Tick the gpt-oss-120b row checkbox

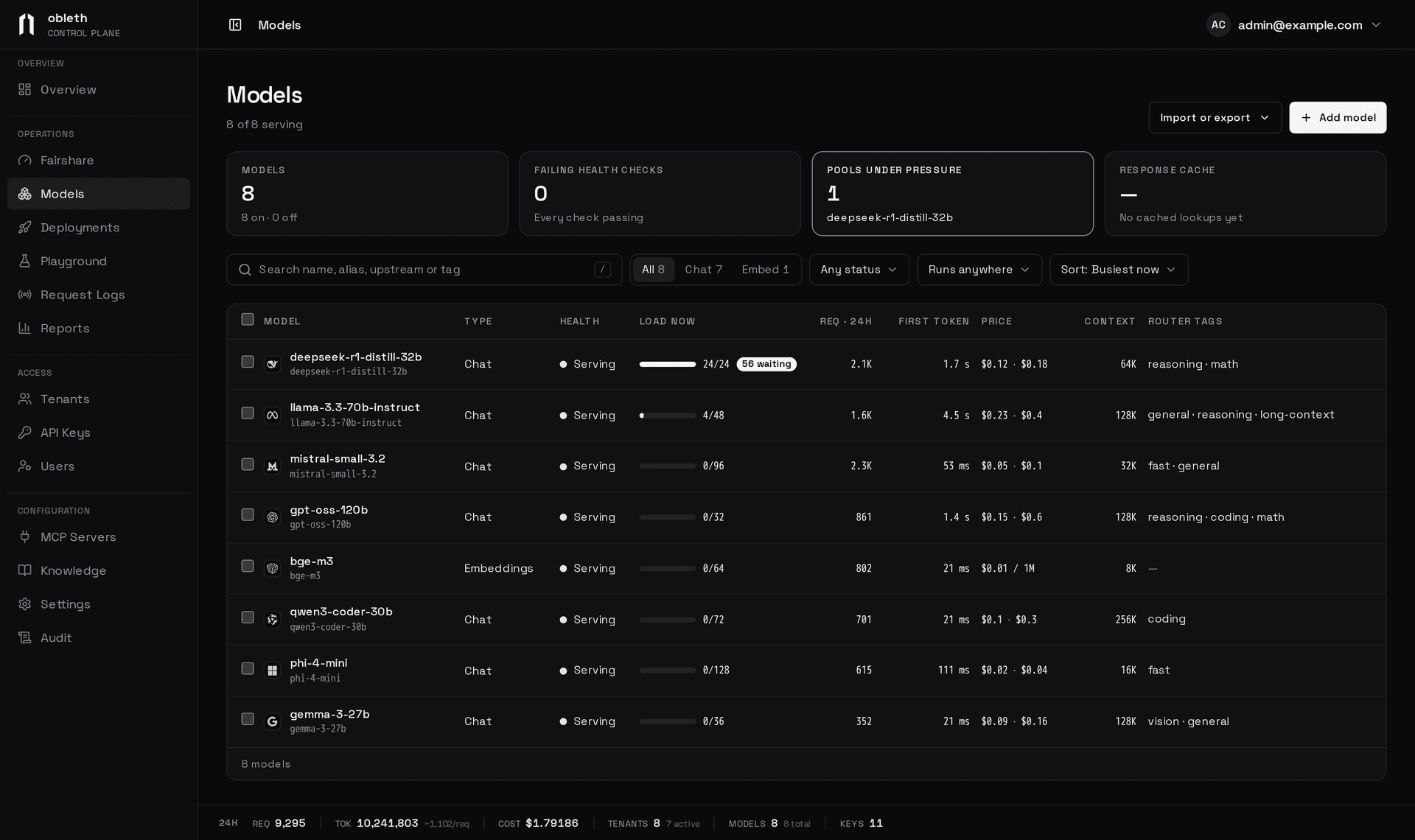(248, 515)
